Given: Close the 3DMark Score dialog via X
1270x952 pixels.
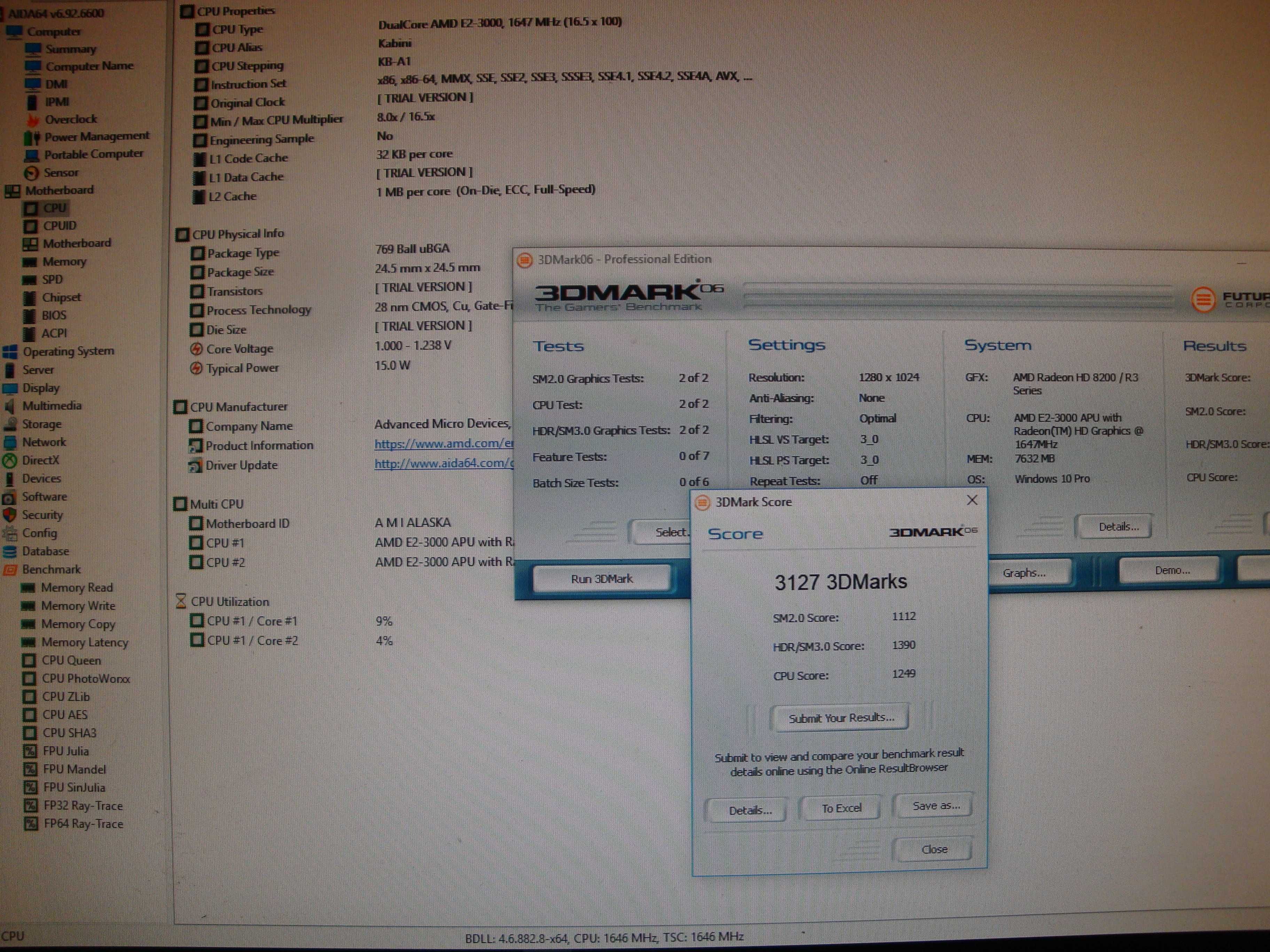Looking at the screenshot, I should pyautogui.click(x=972, y=500).
